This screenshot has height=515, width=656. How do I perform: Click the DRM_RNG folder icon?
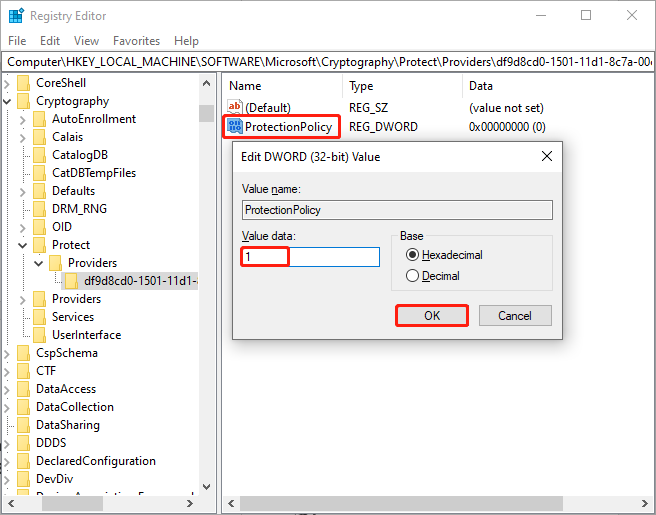[x=39, y=209]
